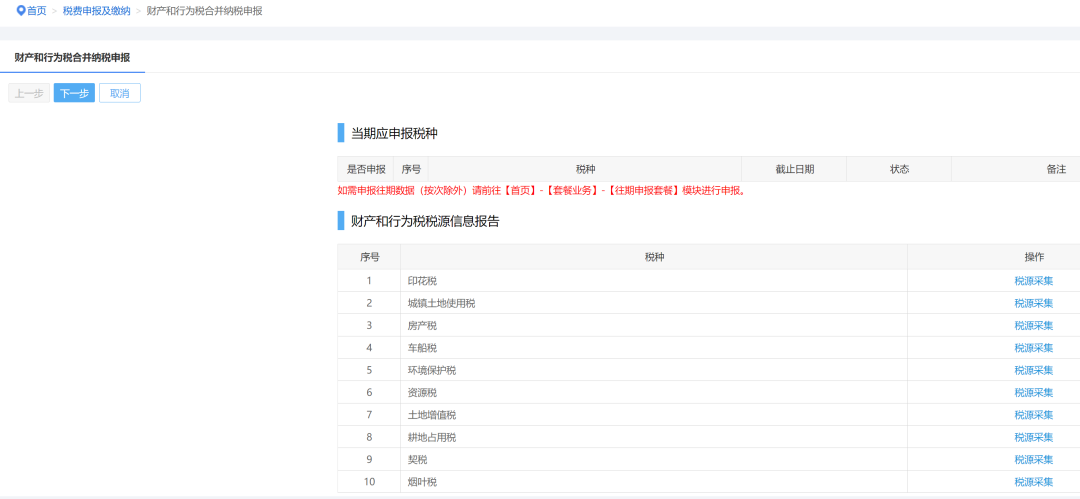Screen dimensions: 1080x499
Task: Select the 印花税 row text
Action: click(x=422, y=281)
